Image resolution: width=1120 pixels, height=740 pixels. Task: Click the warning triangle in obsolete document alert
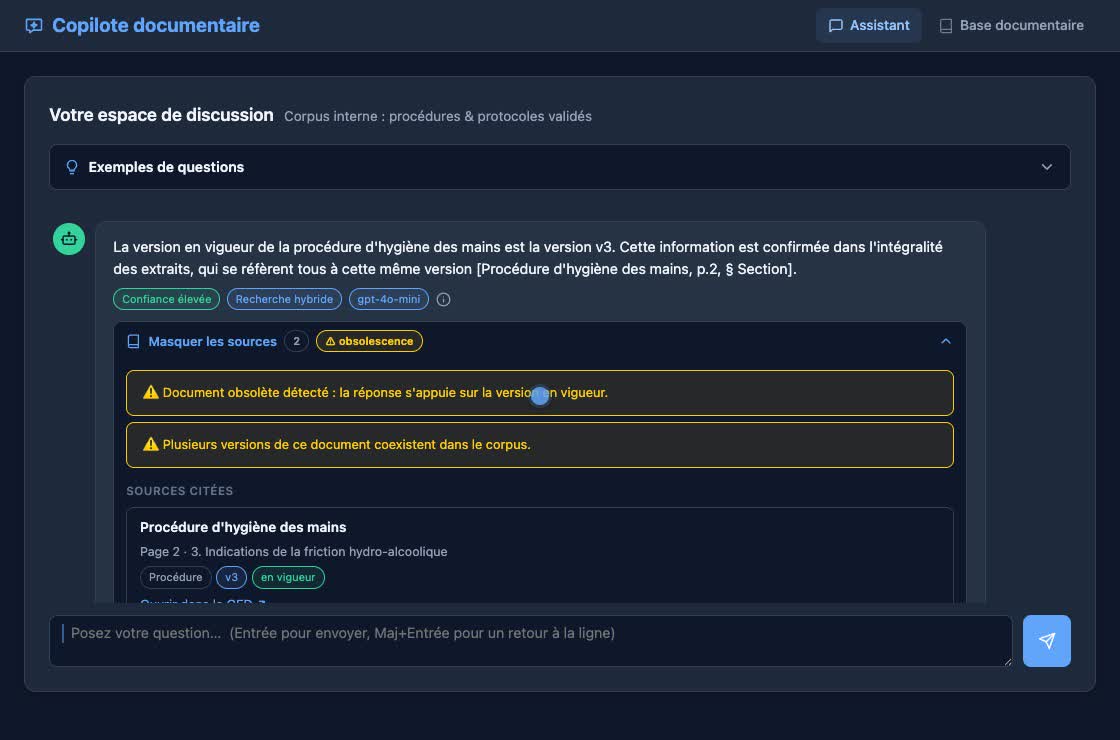(151, 392)
